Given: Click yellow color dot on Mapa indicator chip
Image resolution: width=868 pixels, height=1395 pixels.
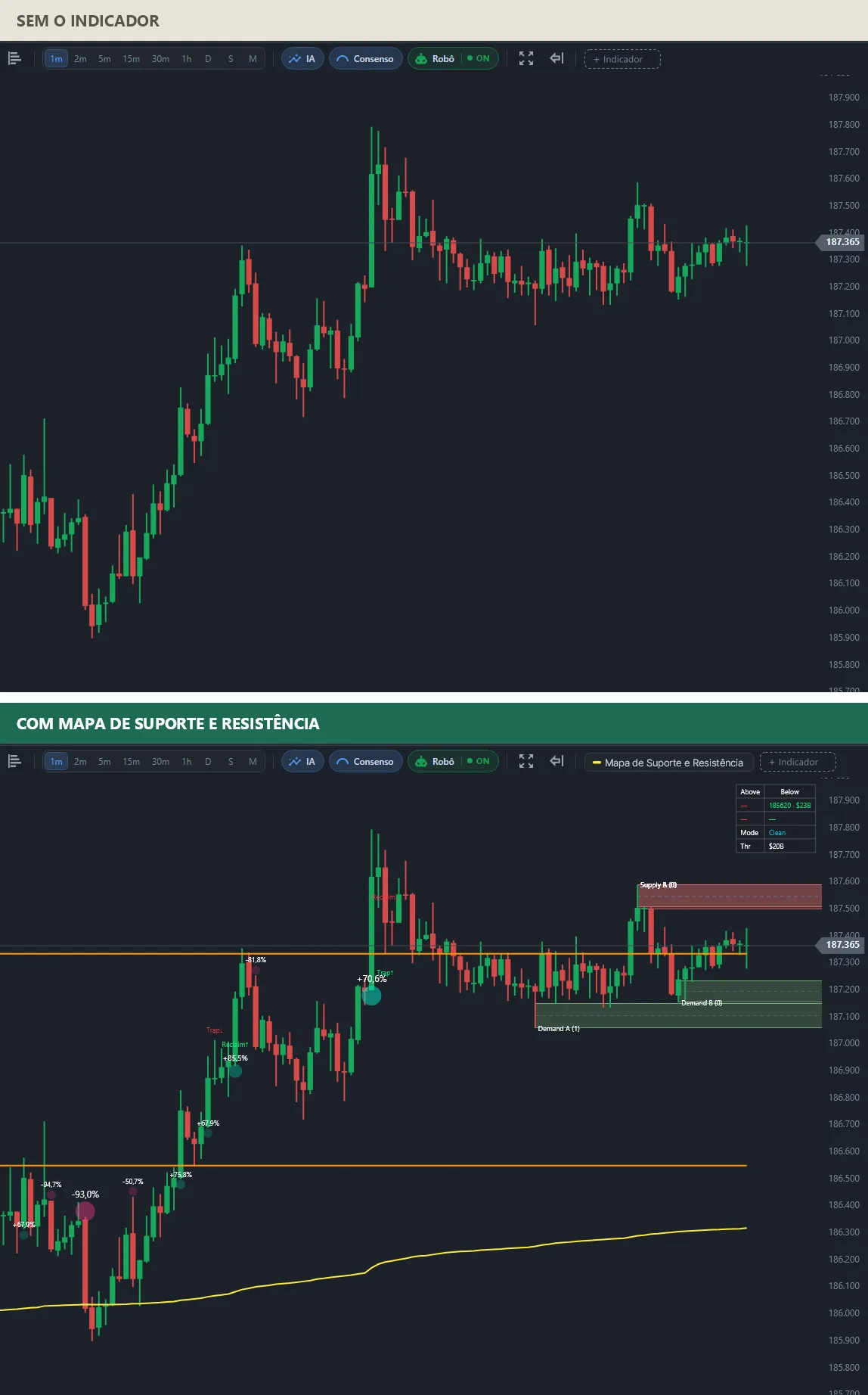Looking at the screenshot, I should coord(597,763).
